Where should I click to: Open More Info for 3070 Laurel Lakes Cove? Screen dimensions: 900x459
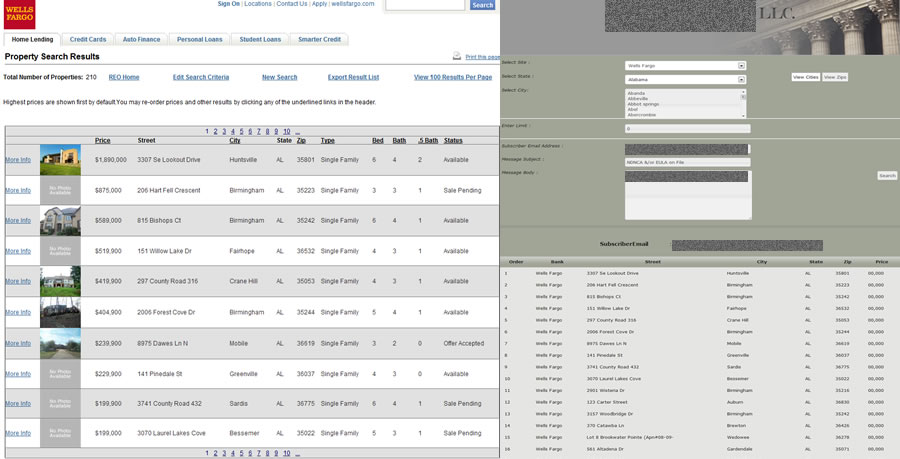coord(18,433)
